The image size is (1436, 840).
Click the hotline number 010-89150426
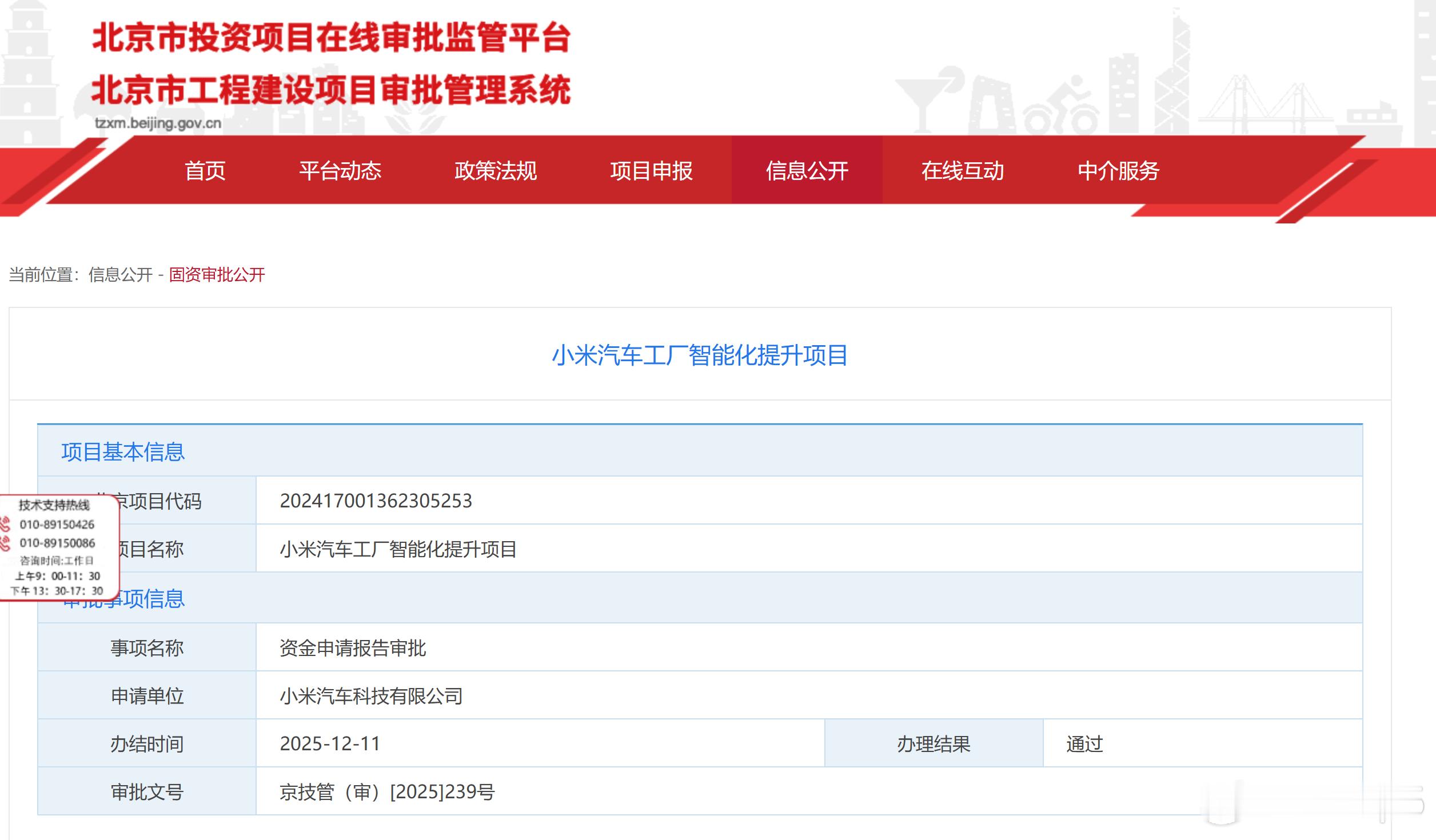(x=57, y=524)
